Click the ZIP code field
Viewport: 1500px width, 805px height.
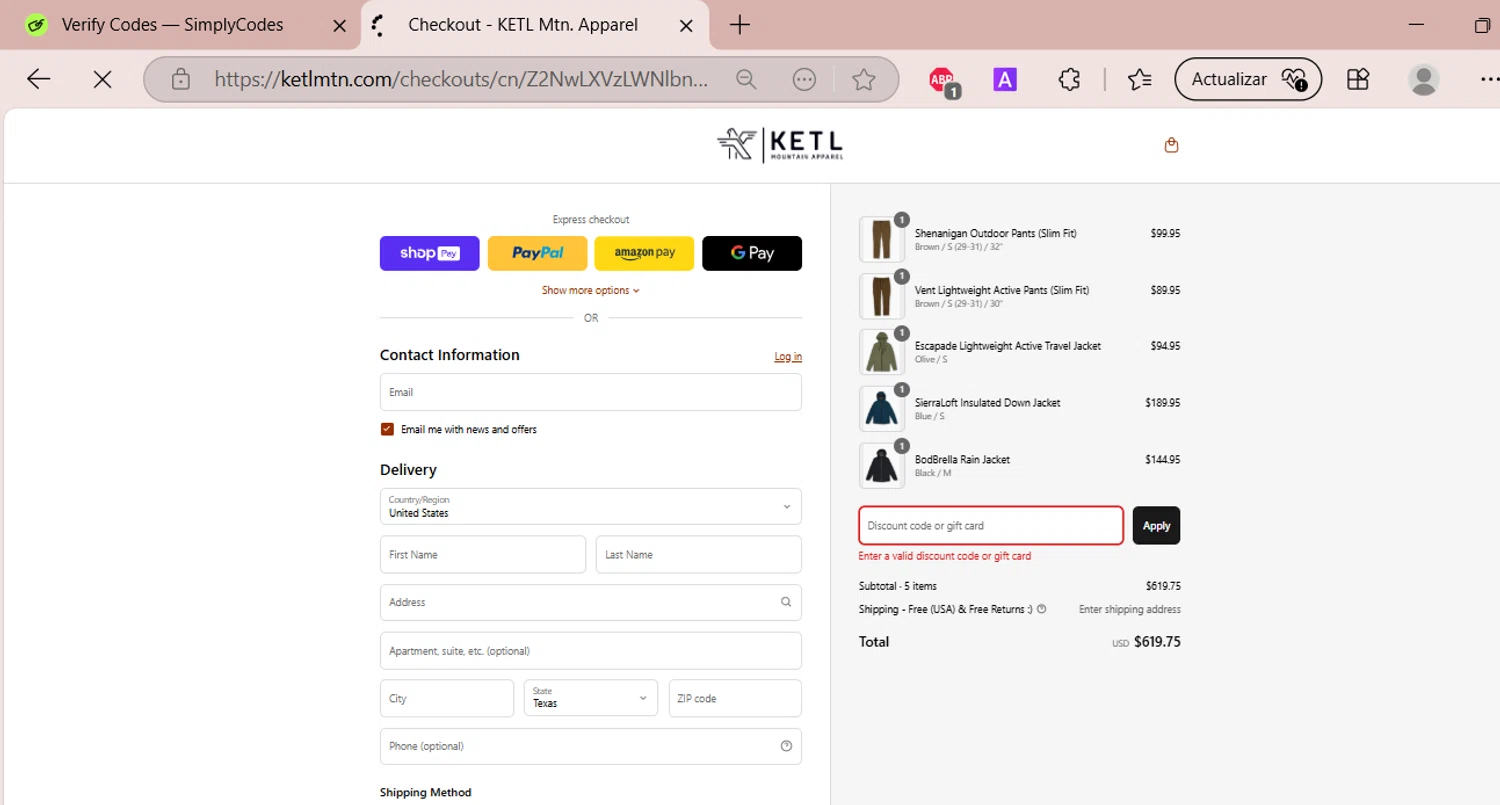735,698
